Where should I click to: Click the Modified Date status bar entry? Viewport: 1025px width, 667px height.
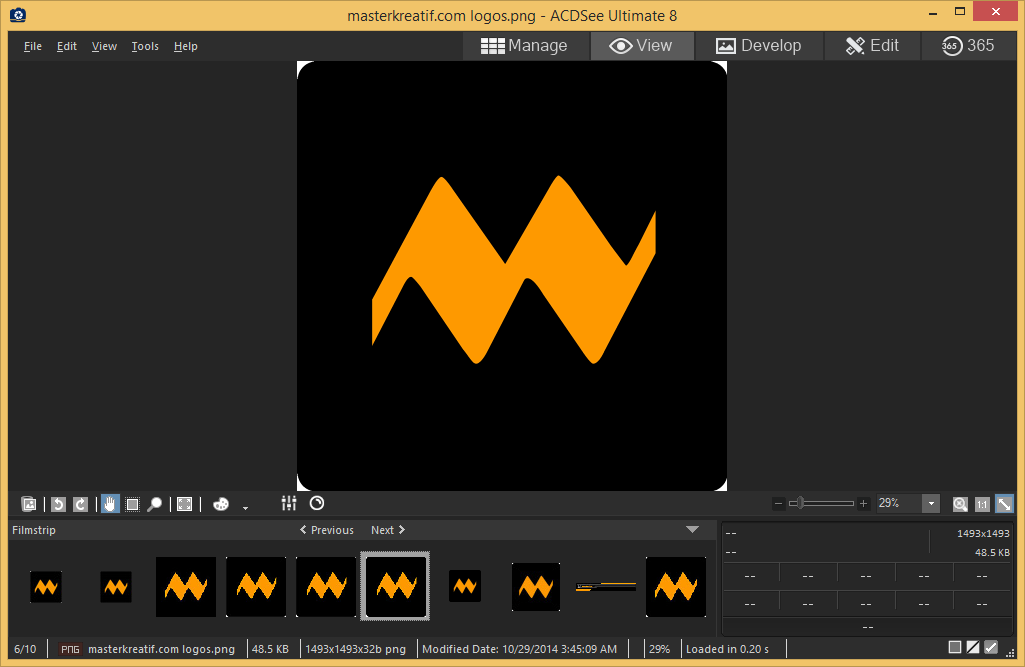(x=520, y=649)
